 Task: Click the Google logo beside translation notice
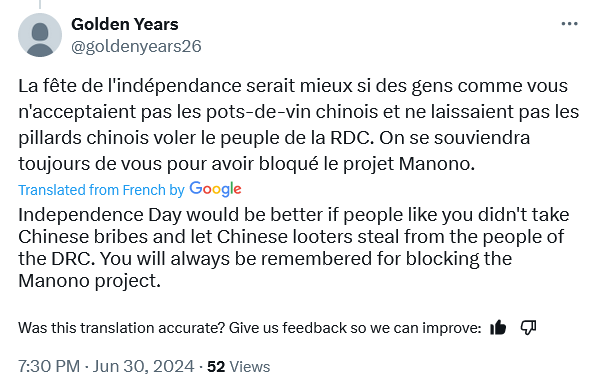(215, 190)
